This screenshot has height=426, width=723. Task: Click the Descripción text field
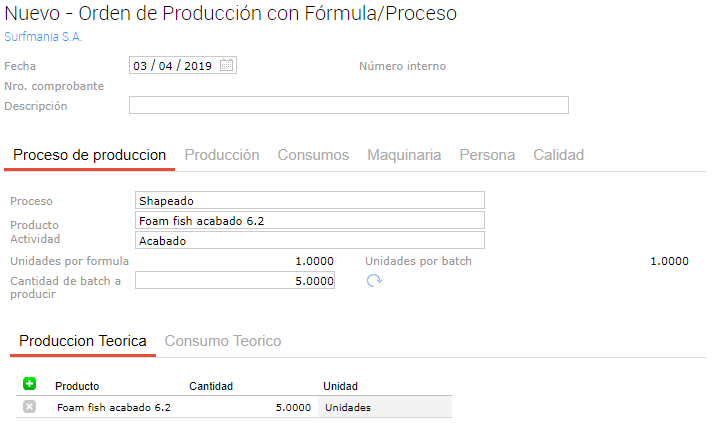pos(348,105)
